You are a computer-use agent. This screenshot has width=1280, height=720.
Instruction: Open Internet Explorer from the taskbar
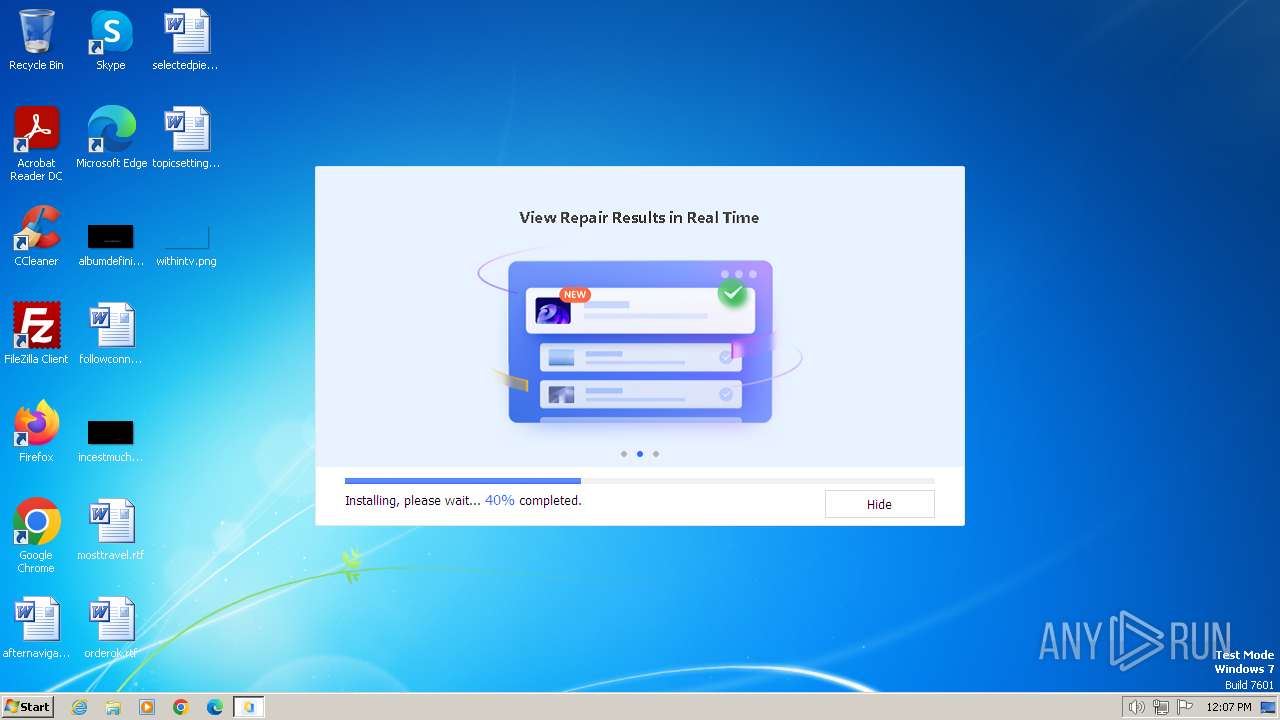tap(79, 707)
